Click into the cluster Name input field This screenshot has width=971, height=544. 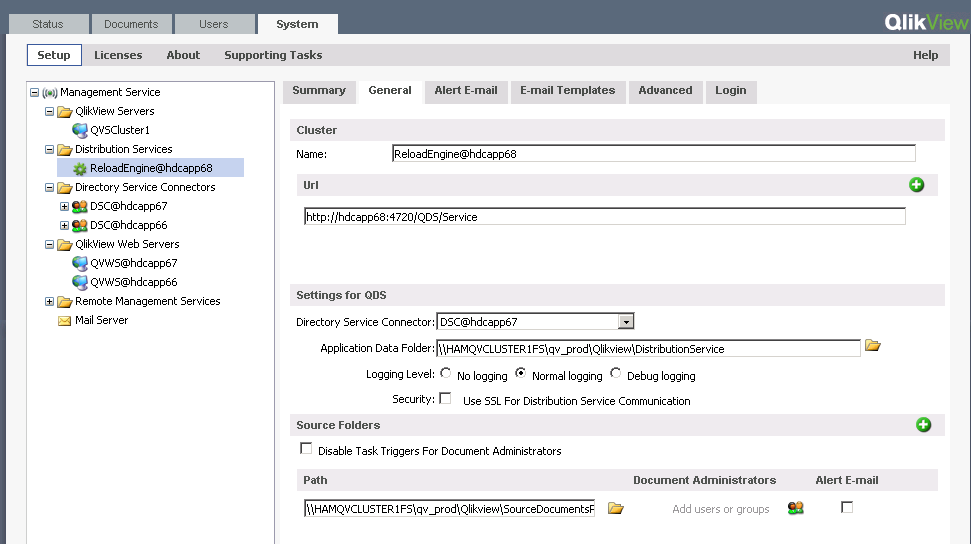click(653, 154)
